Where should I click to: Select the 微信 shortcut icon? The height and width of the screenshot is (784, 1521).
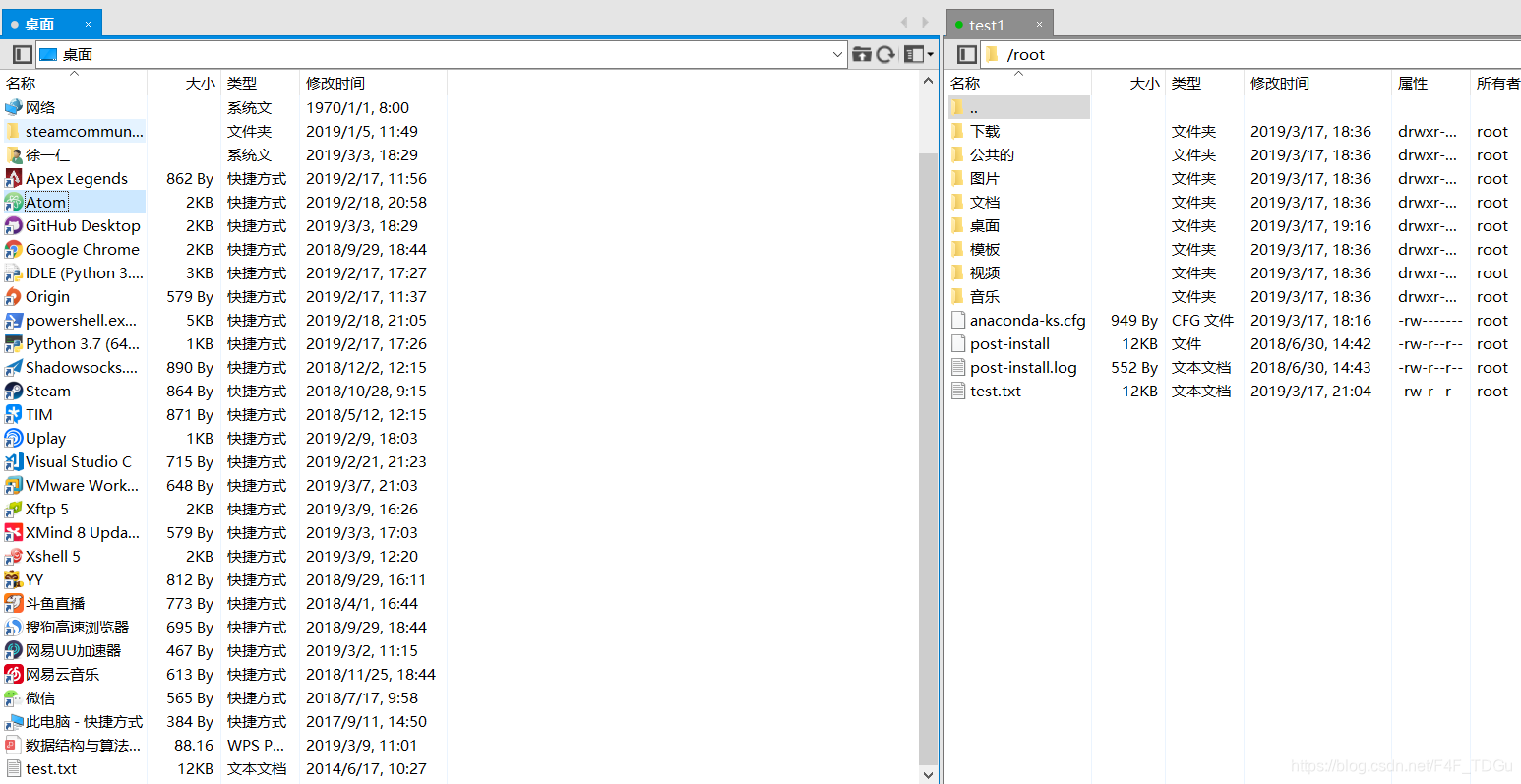(x=13, y=697)
